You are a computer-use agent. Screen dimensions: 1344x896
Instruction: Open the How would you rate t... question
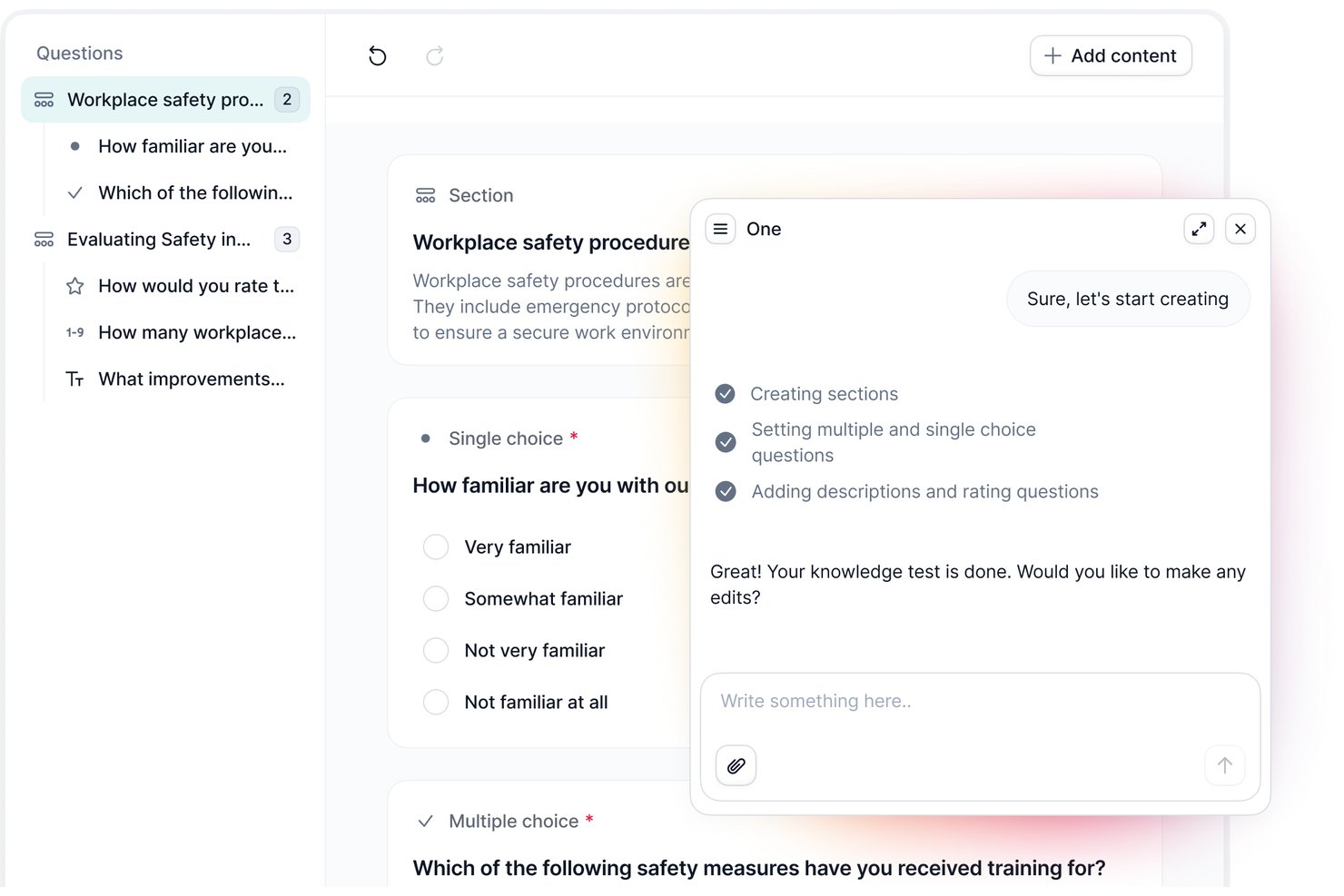(x=196, y=286)
